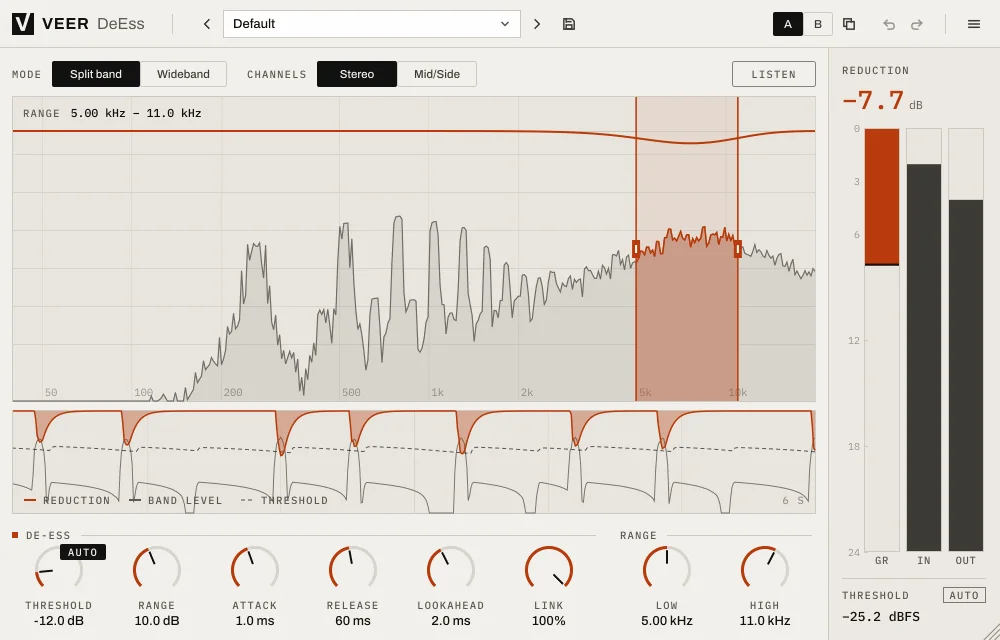
Task: Click the Low frequency knob
Action: 667,569
